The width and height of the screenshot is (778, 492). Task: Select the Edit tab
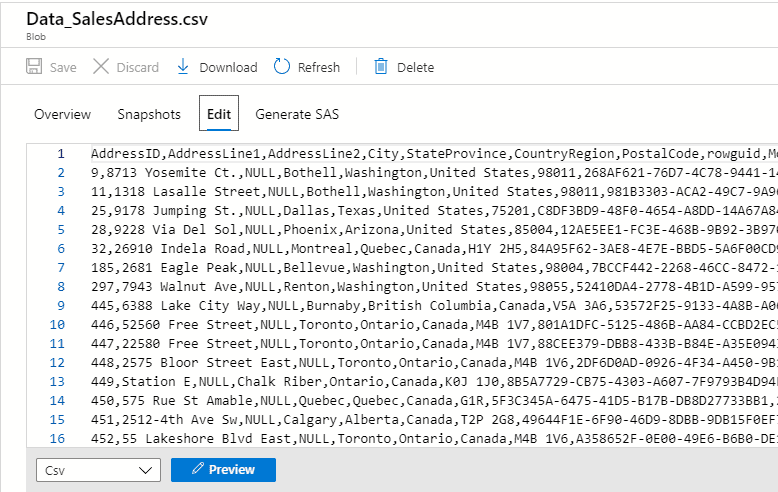[219, 114]
